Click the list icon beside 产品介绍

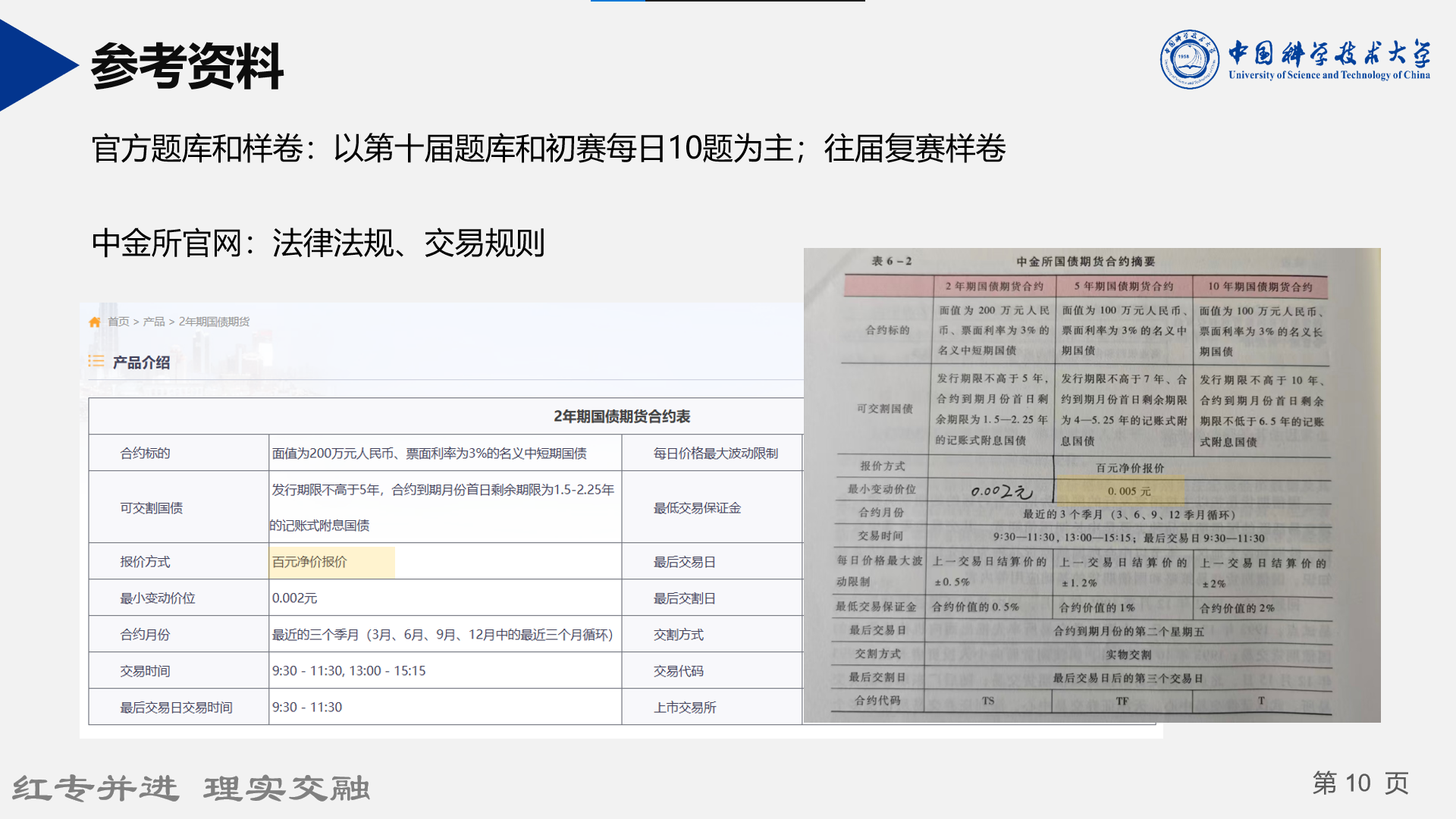[x=96, y=362]
